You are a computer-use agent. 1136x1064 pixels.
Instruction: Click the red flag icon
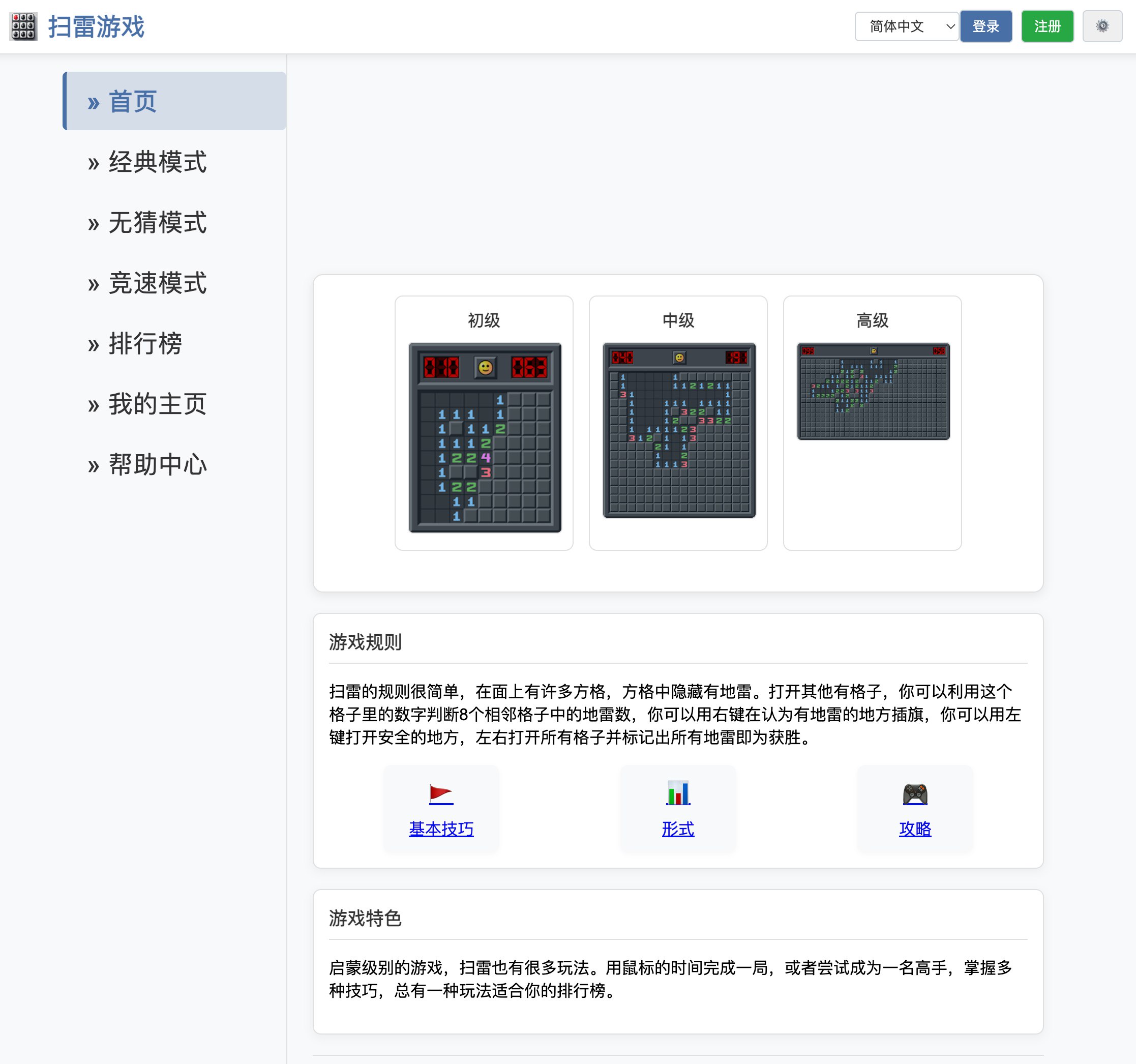point(440,793)
